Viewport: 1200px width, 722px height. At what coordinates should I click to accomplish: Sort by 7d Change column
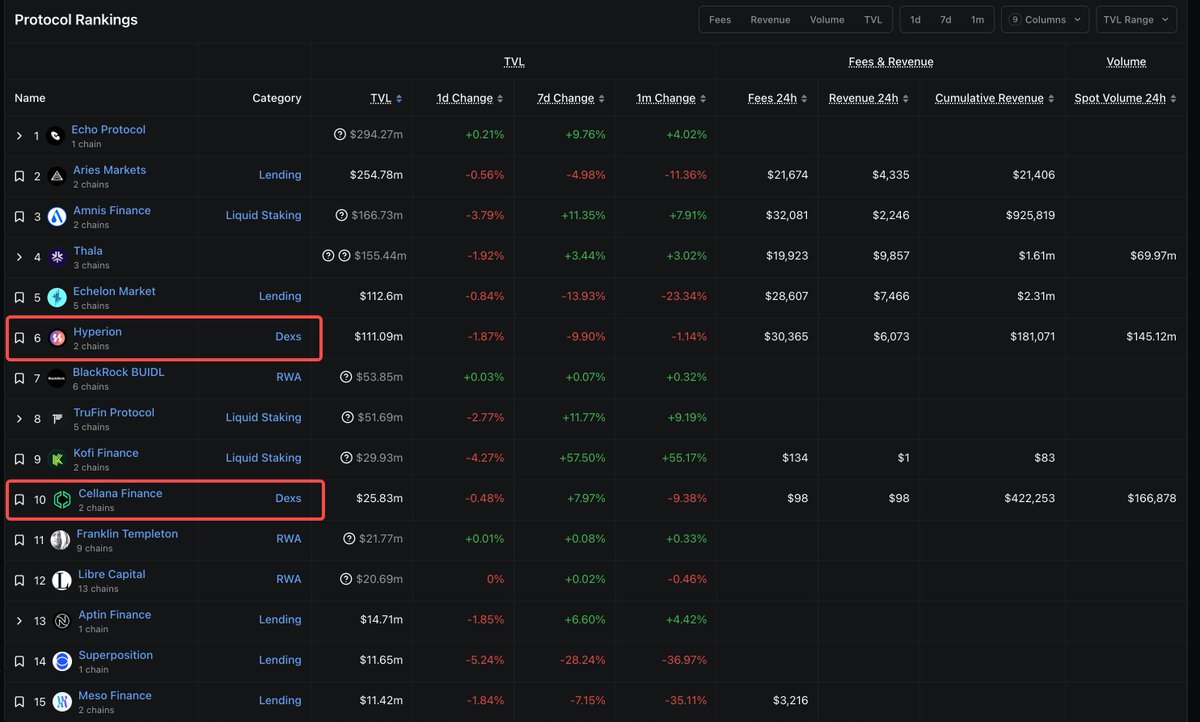(x=571, y=98)
